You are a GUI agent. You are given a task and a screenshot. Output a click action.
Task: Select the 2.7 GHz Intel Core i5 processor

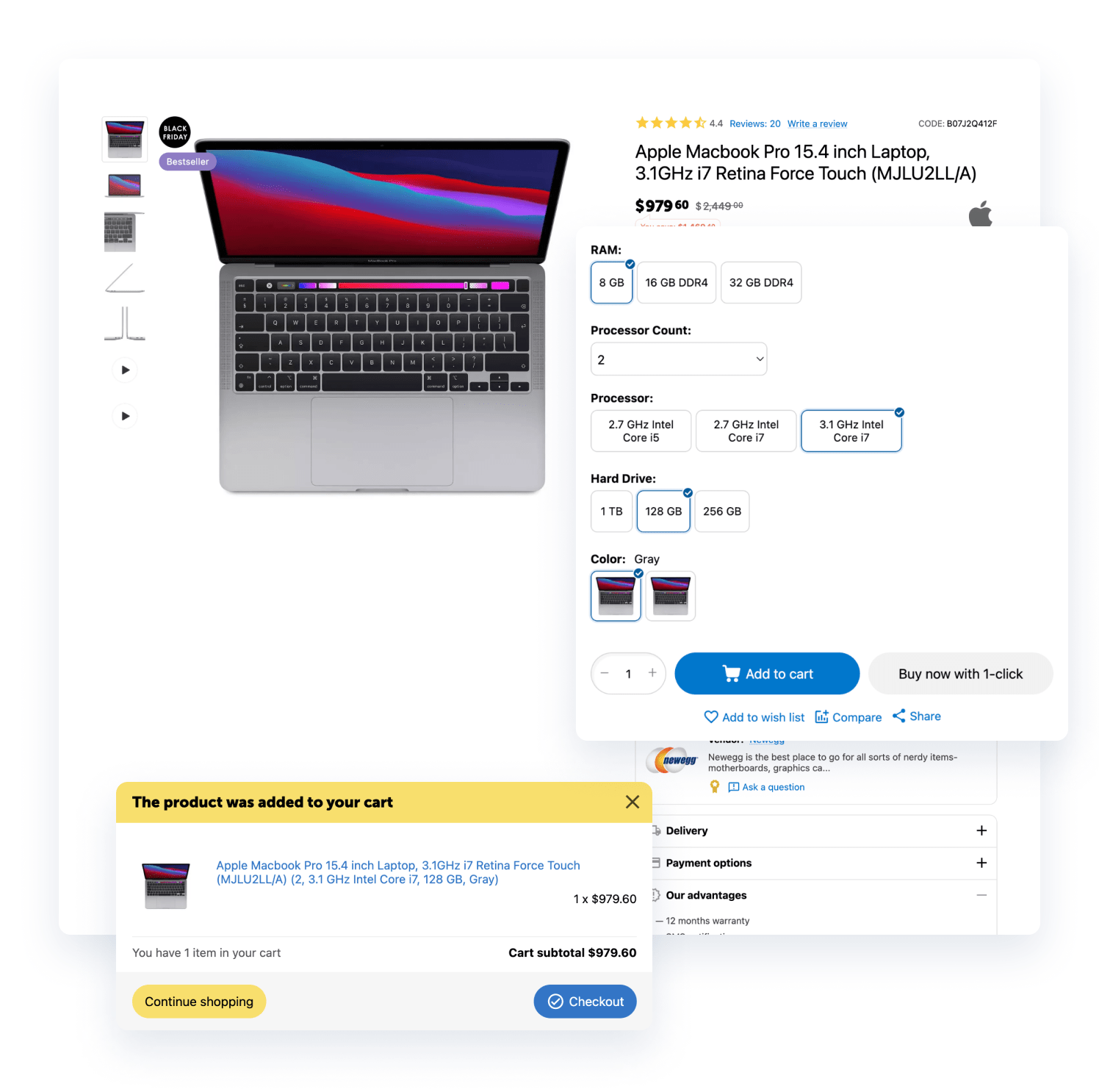click(641, 431)
